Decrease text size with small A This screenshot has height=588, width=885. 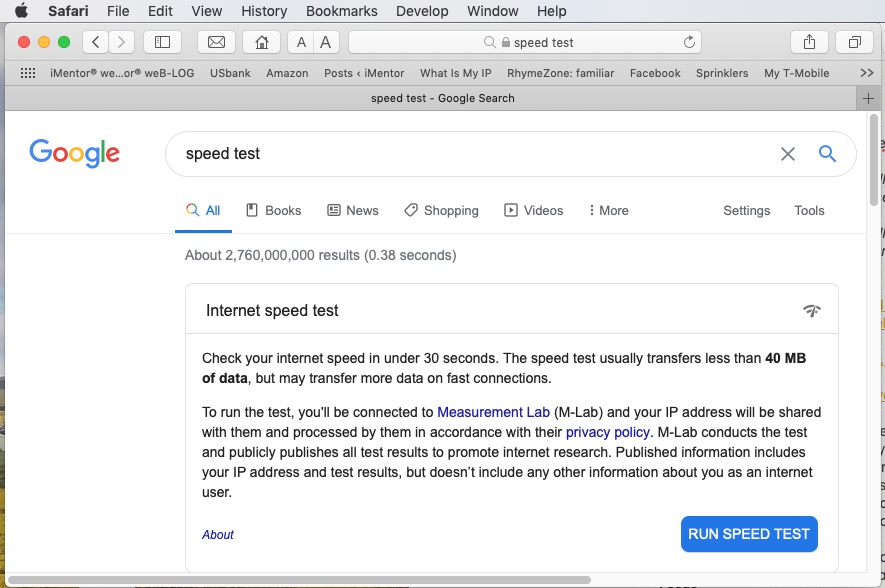tap(301, 42)
